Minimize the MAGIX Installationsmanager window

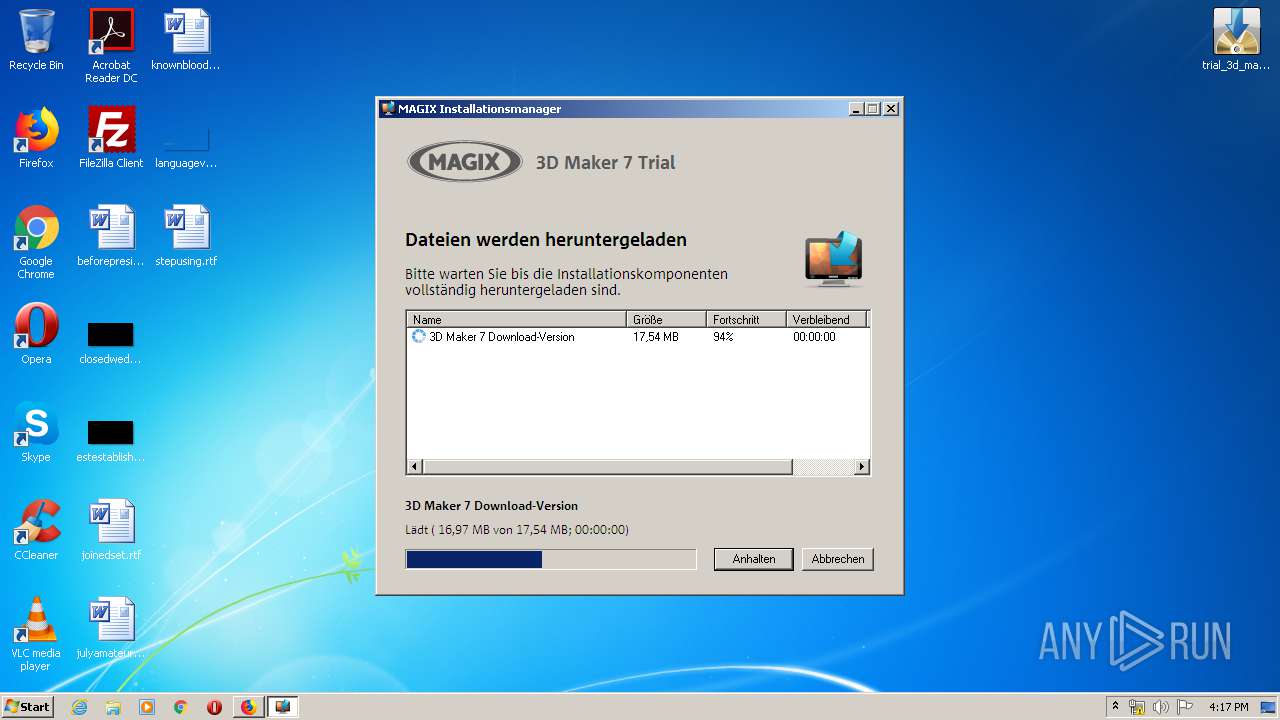(856, 109)
